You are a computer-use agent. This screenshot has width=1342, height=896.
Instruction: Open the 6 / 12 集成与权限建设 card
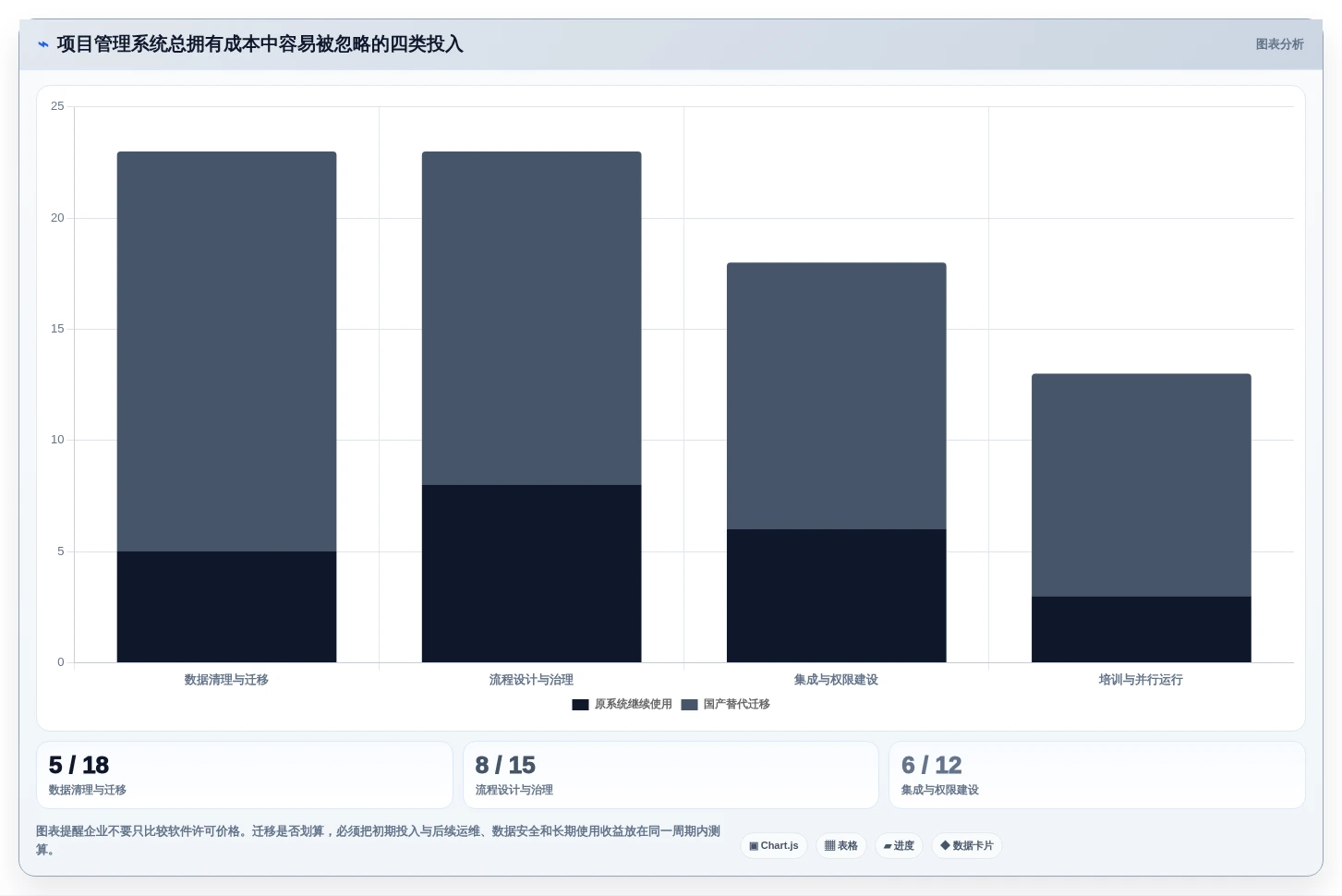point(1097,775)
